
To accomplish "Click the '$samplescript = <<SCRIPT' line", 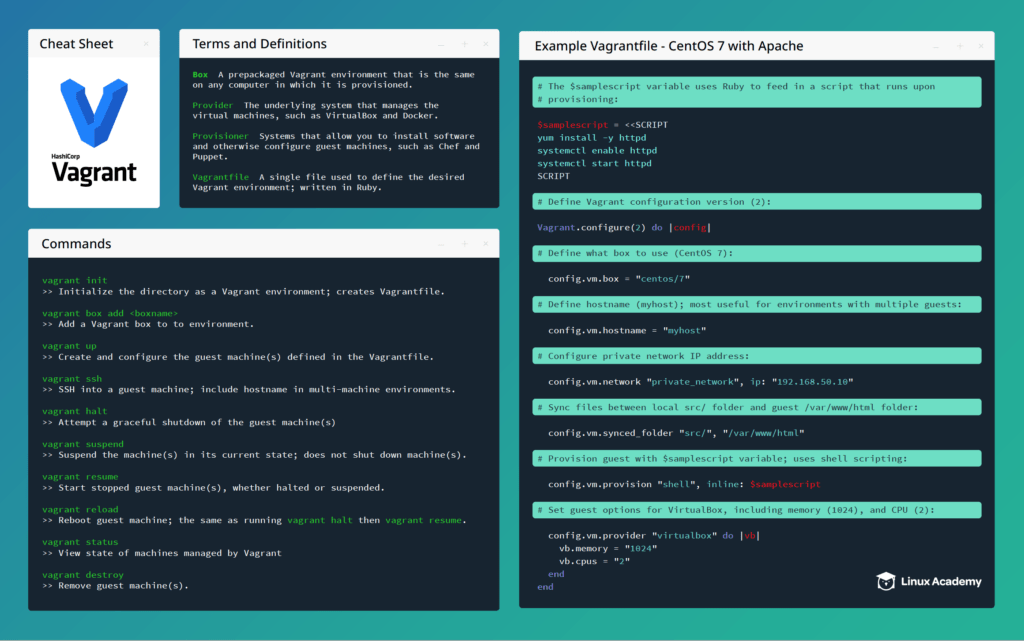I will (x=602, y=125).
